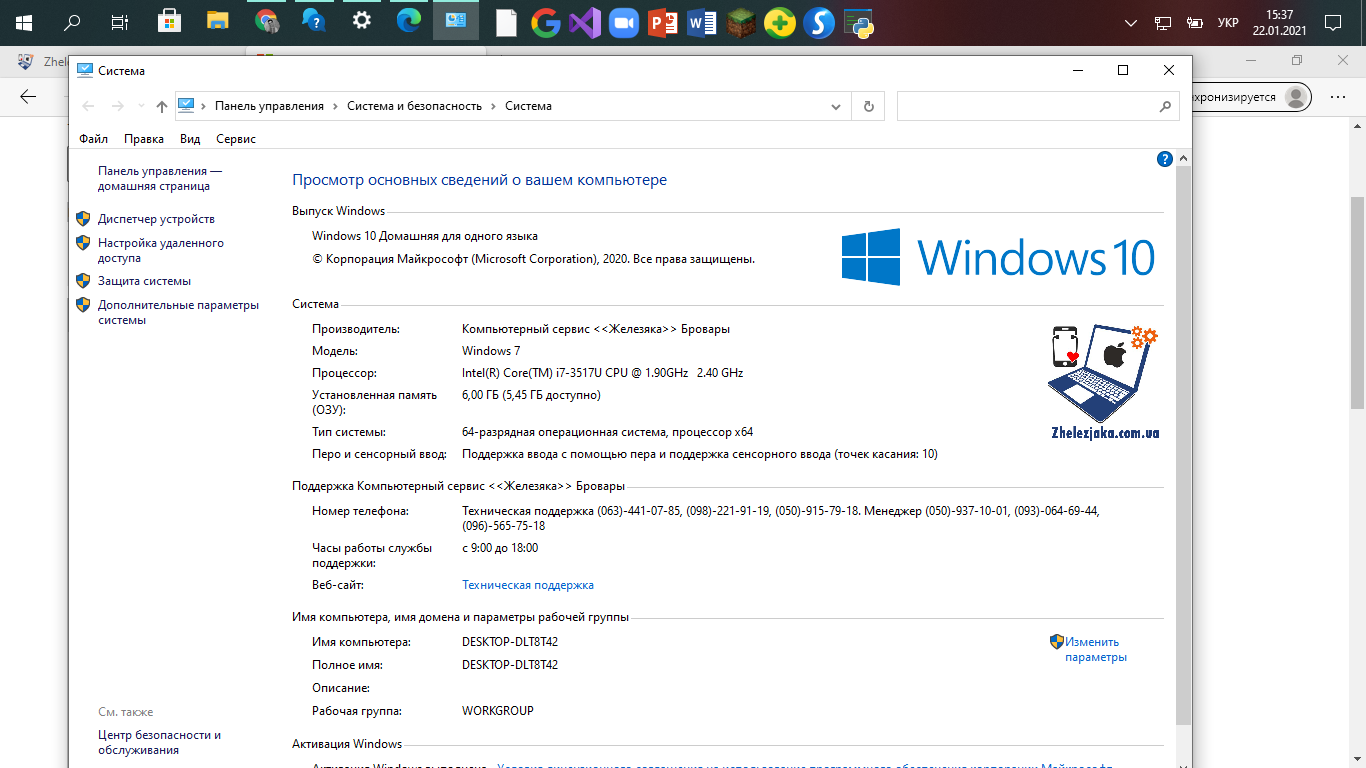Screen dimensions: 1366x768
Task: Click System window vertical scrollbar thumb
Action: point(1183,445)
